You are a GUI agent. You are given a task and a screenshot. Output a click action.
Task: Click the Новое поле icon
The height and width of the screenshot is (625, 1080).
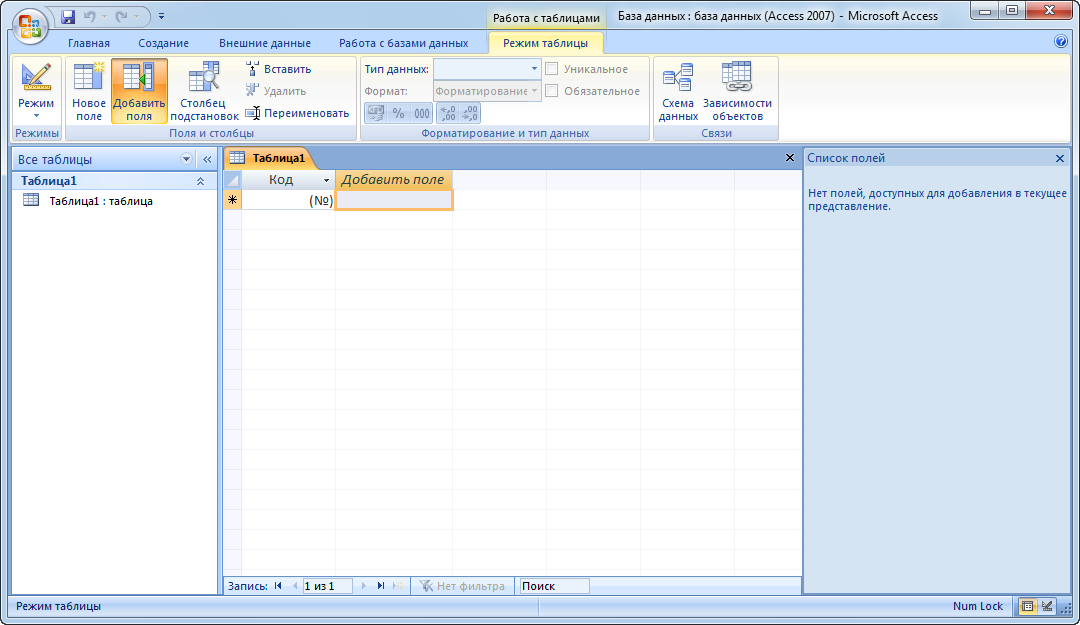pos(89,90)
